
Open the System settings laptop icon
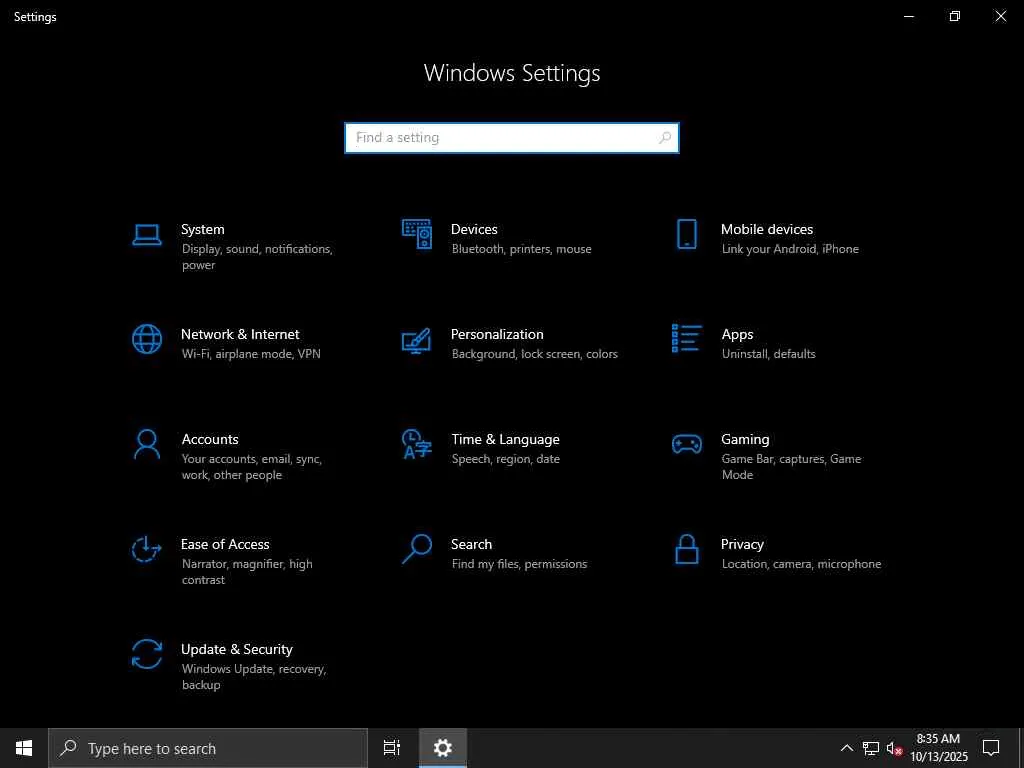(x=147, y=235)
